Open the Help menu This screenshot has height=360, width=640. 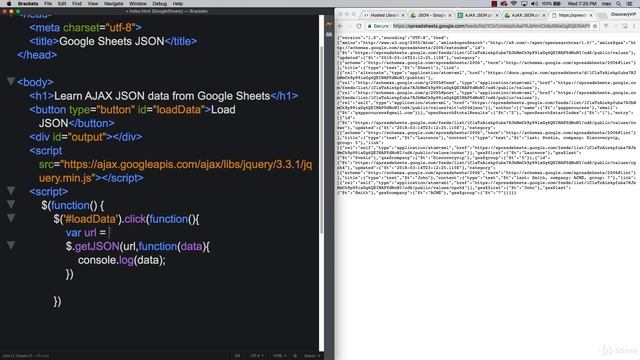[x=178, y=4]
